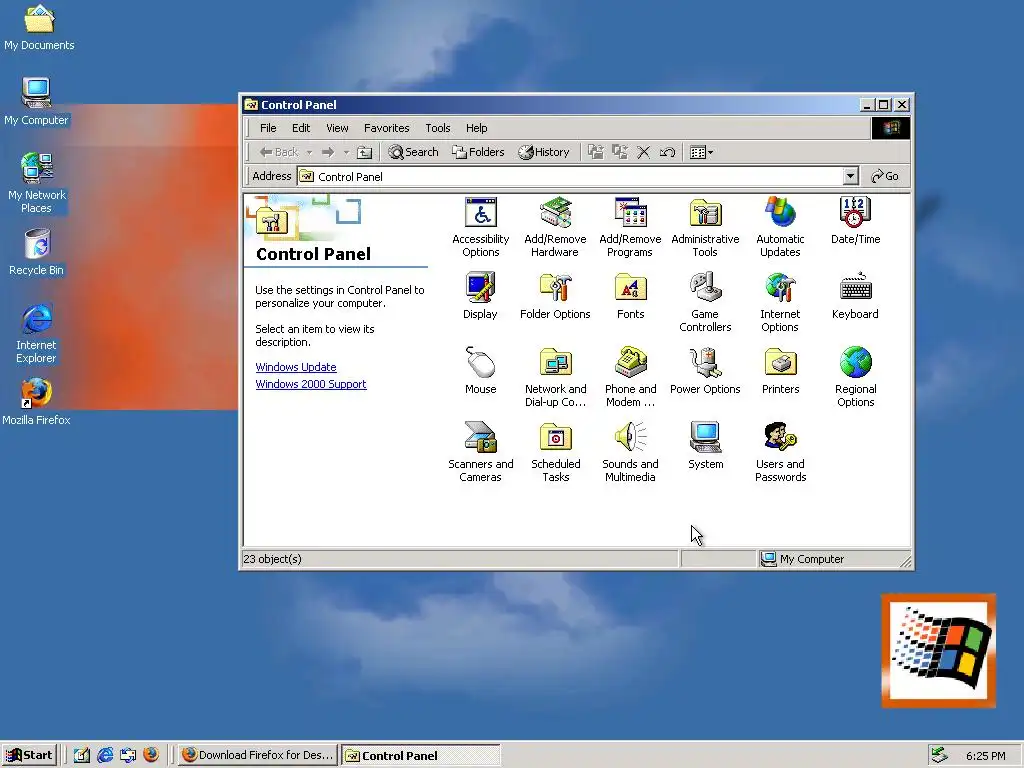The width and height of the screenshot is (1024, 768).
Task: Select My Documents desktop icon
Action: click(x=39, y=27)
